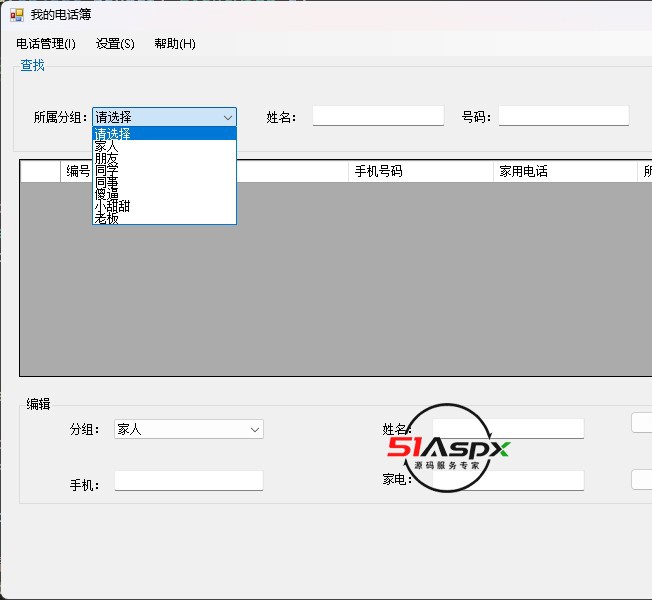Viewport: 652px width, 600px height.
Task: Open the 电话管理(I) menu
Action: pyautogui.click(x=46, y=44)
